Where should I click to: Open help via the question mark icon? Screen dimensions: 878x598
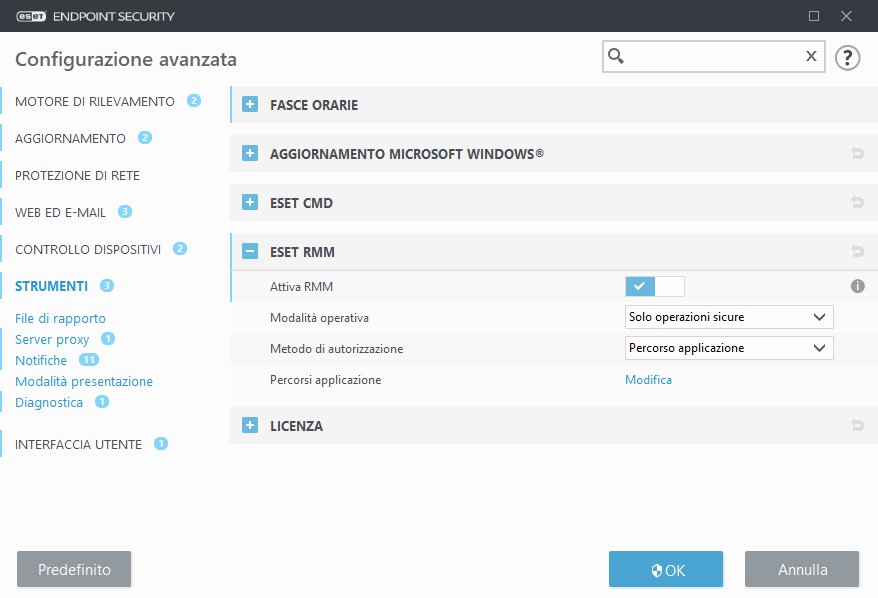coord(847,57)
